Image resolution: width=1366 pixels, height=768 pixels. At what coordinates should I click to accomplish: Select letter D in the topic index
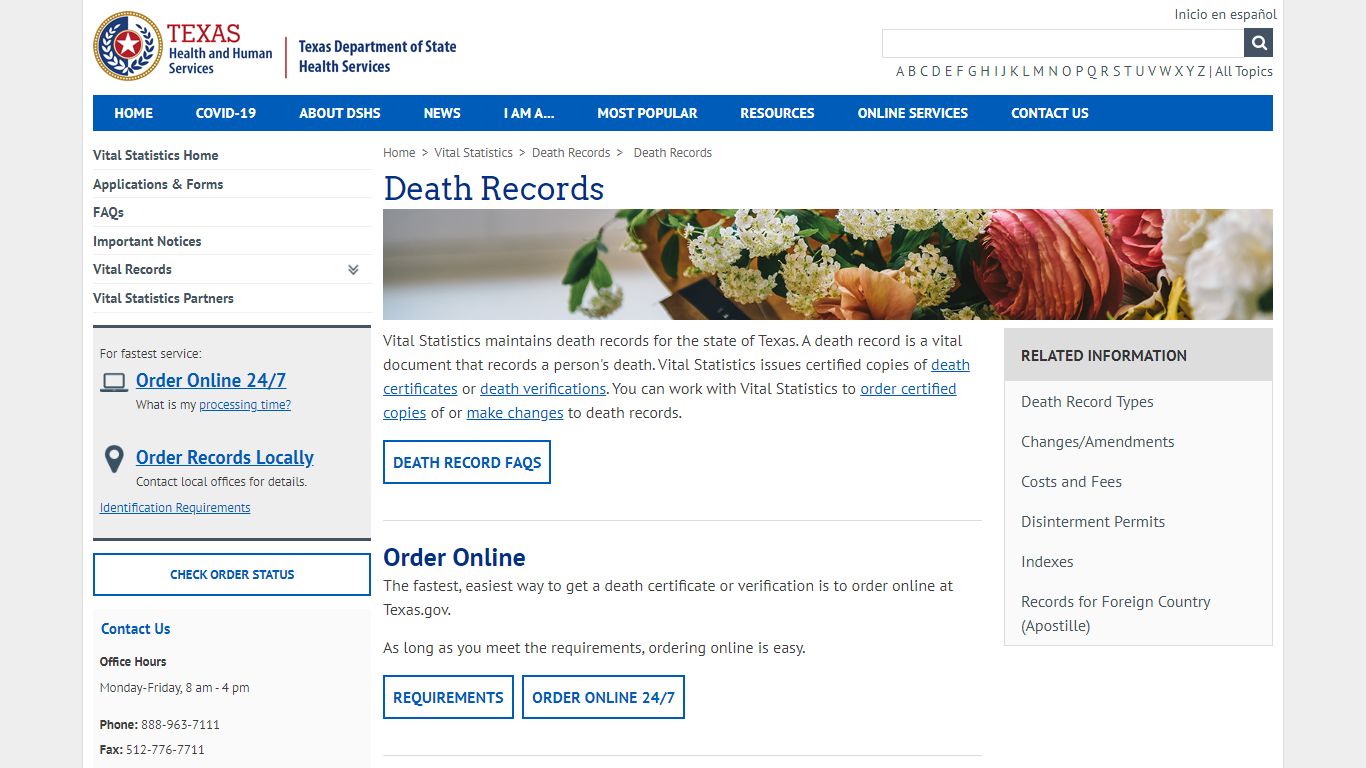[936, 71]
